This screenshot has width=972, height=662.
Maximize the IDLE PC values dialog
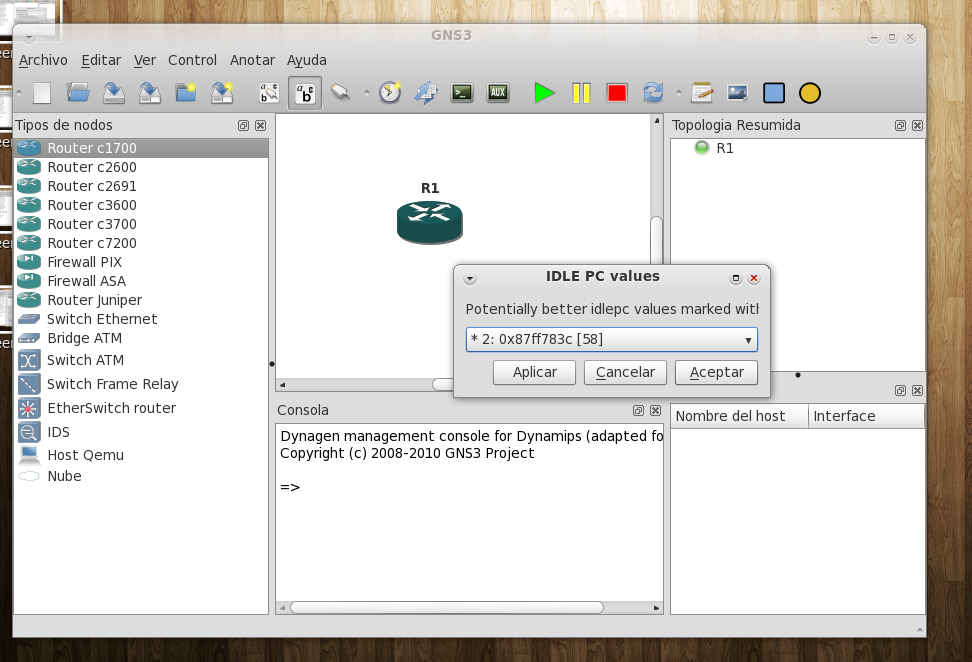[x=736, y=278]
